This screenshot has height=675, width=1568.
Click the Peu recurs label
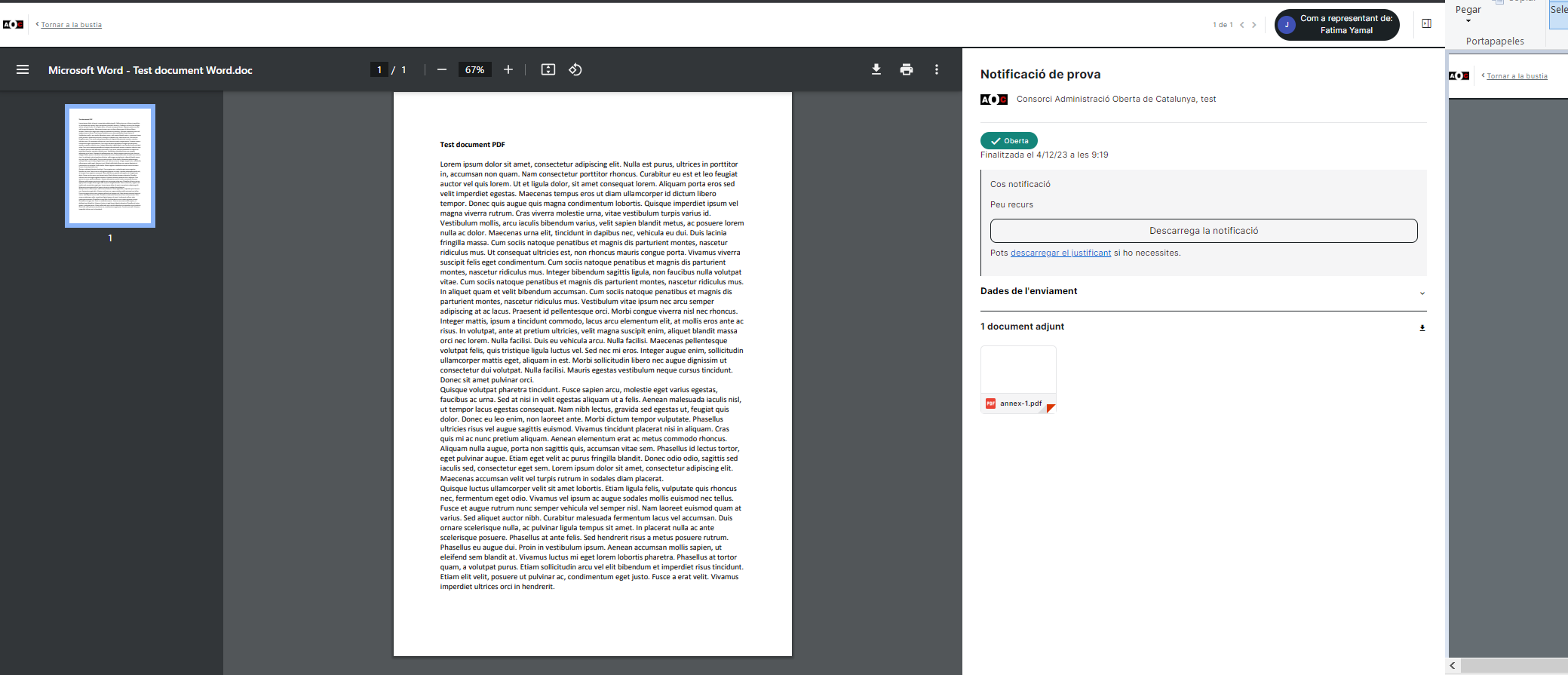pyautogui.click(x=1011, y=204)
